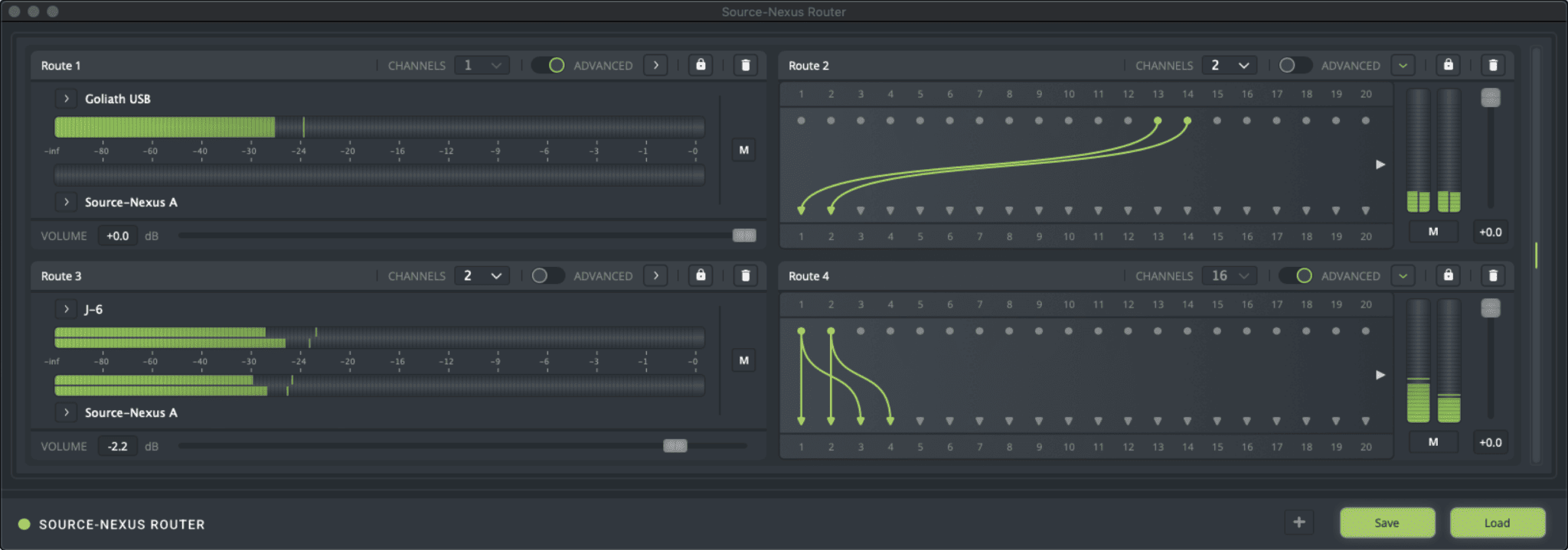Click the Load button
Image resolution: width=1568 pixels, height=550 pixels.
(x=1497, y=523)
